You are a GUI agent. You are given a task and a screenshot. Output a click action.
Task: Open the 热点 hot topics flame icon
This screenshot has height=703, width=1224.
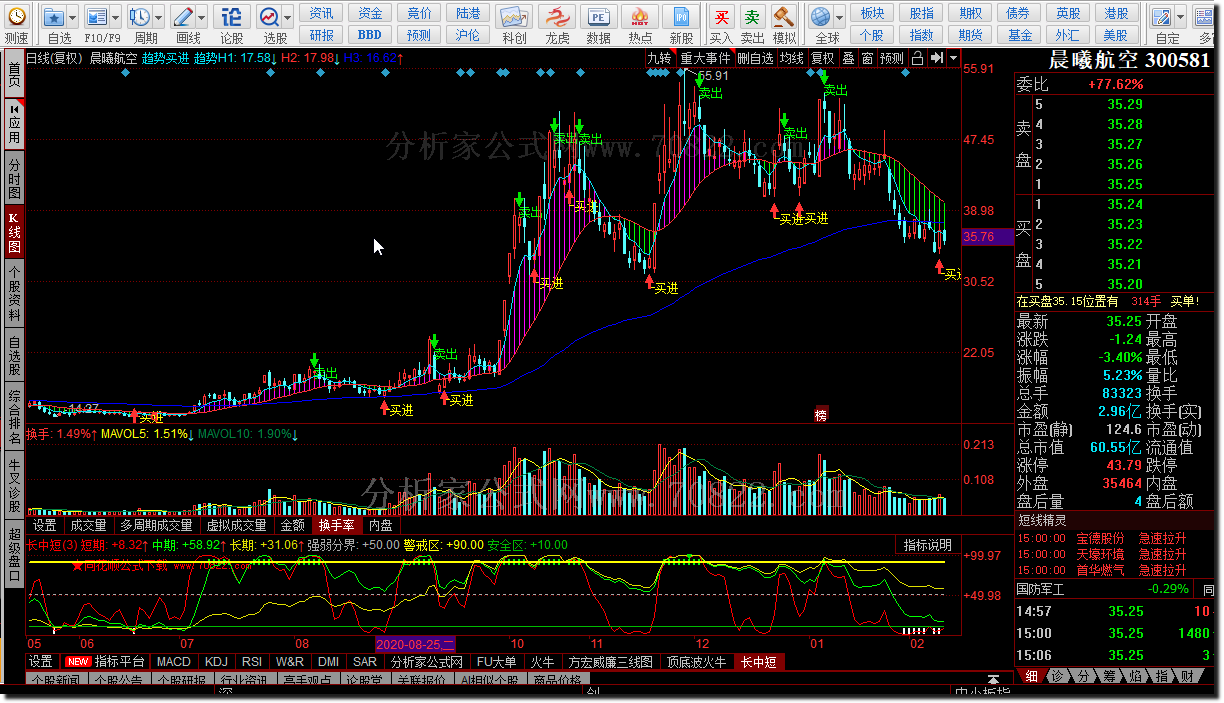[x=640, y=18]
